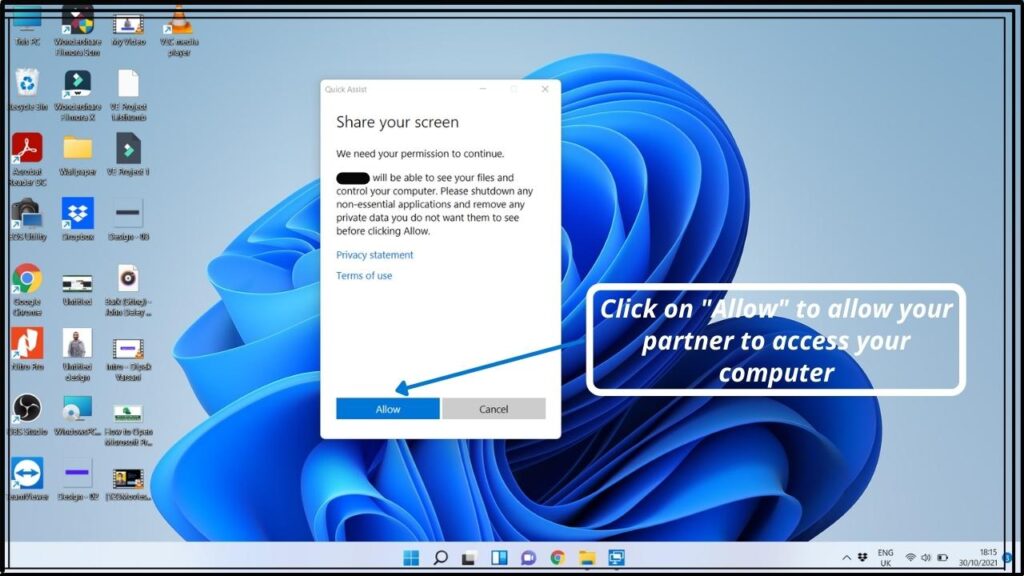
Task: Open Task View from the taskbar
Action: [470, 558]
